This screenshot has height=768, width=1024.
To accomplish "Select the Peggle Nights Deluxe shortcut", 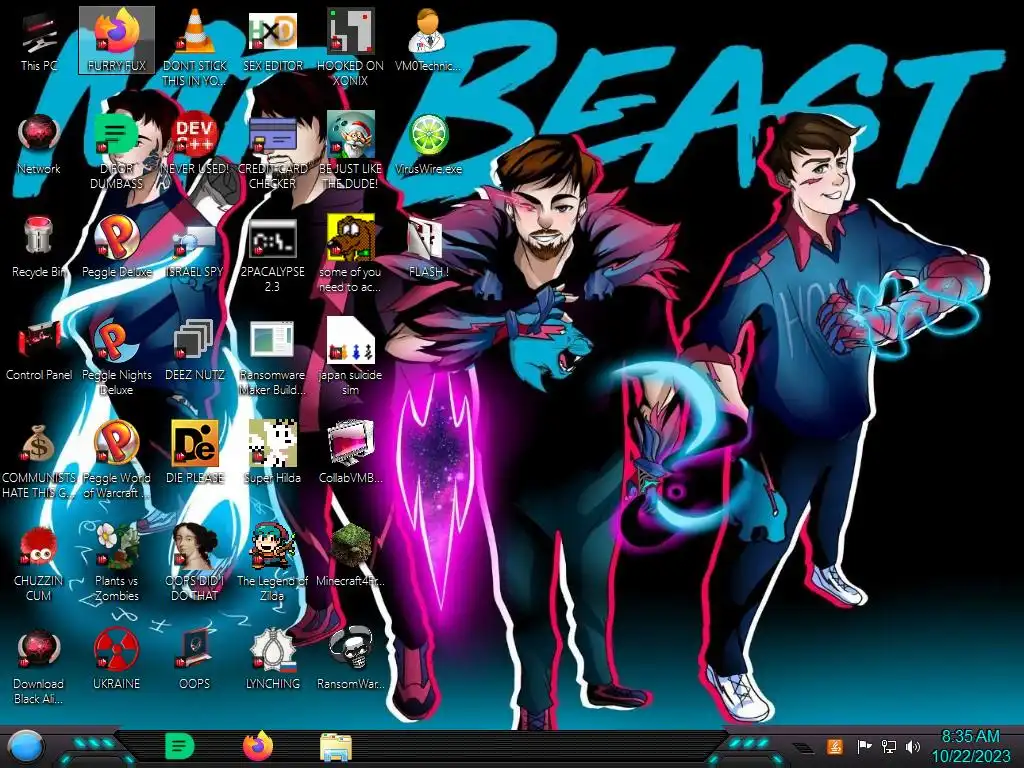I will coord(117,358).
